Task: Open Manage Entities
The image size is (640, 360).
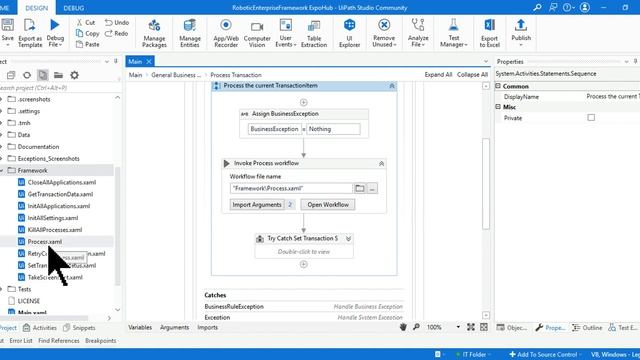Action: pyautogui.click(x=190, y=33)
